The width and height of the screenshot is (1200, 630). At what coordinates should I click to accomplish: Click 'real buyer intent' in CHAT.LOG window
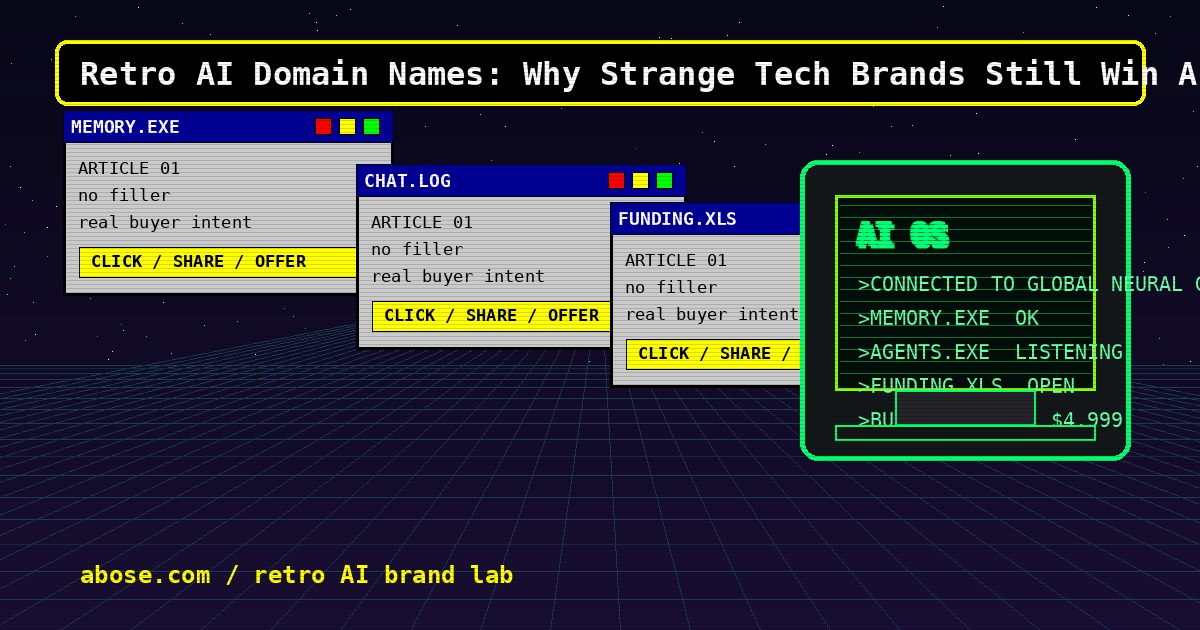point(458,276)
